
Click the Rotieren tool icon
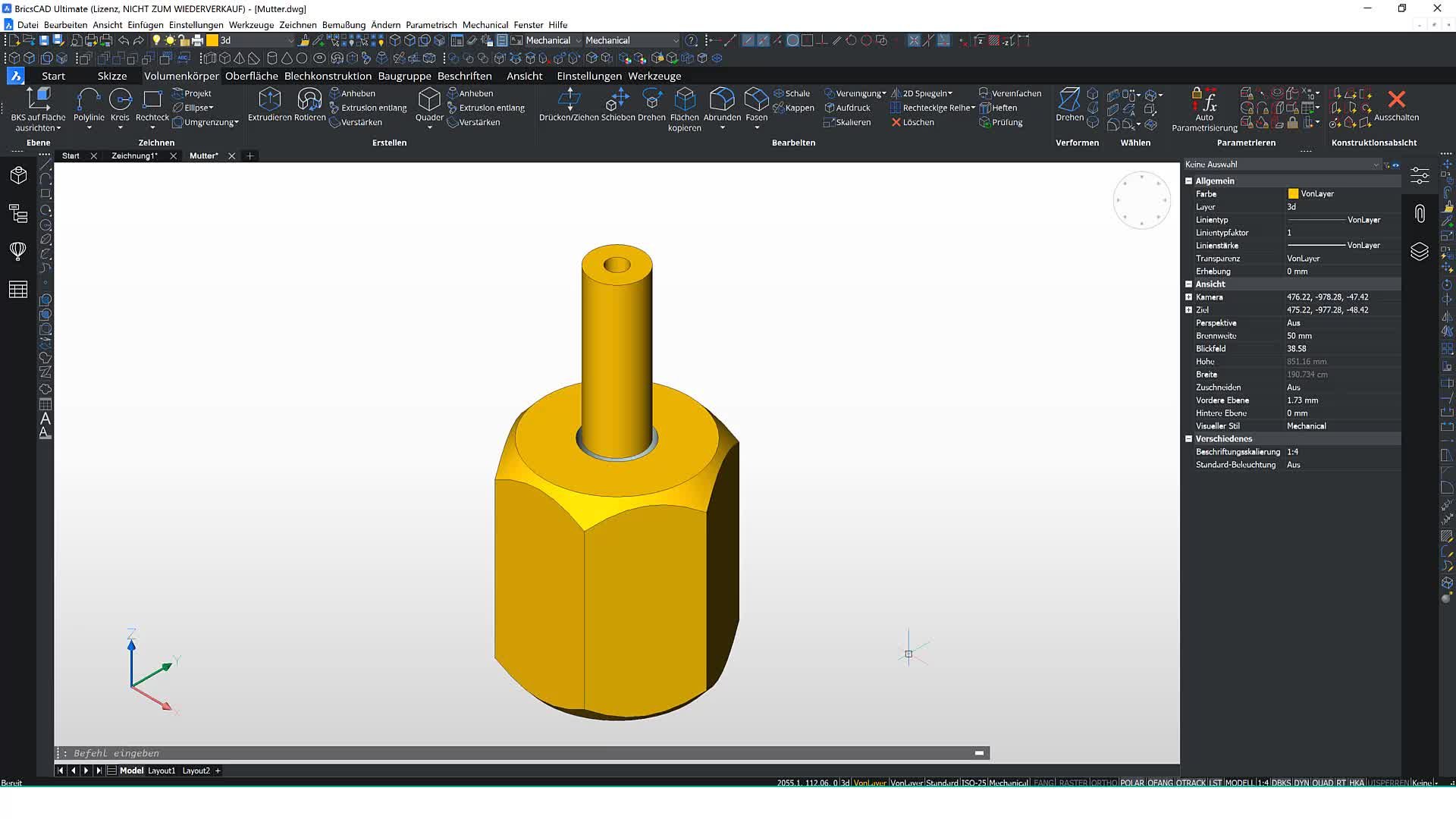309,99
